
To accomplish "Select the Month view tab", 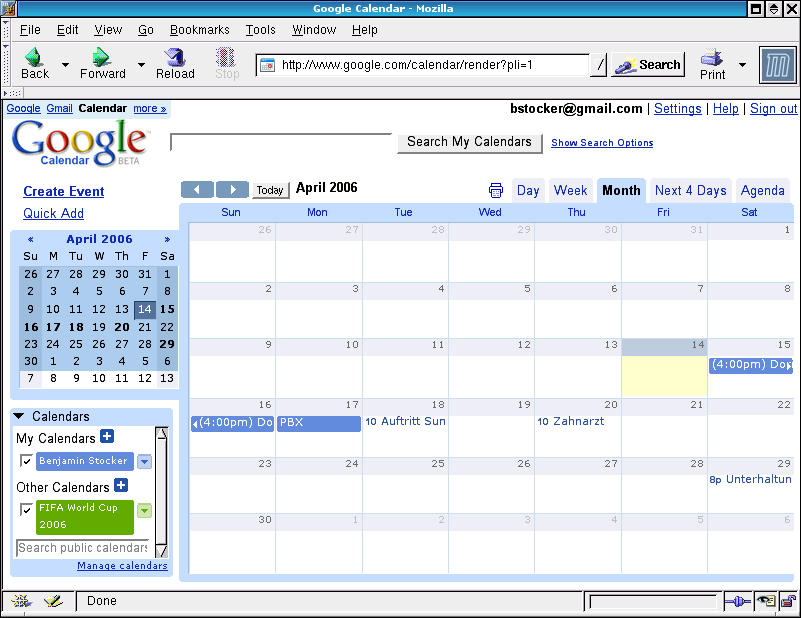I will [621, 191].
